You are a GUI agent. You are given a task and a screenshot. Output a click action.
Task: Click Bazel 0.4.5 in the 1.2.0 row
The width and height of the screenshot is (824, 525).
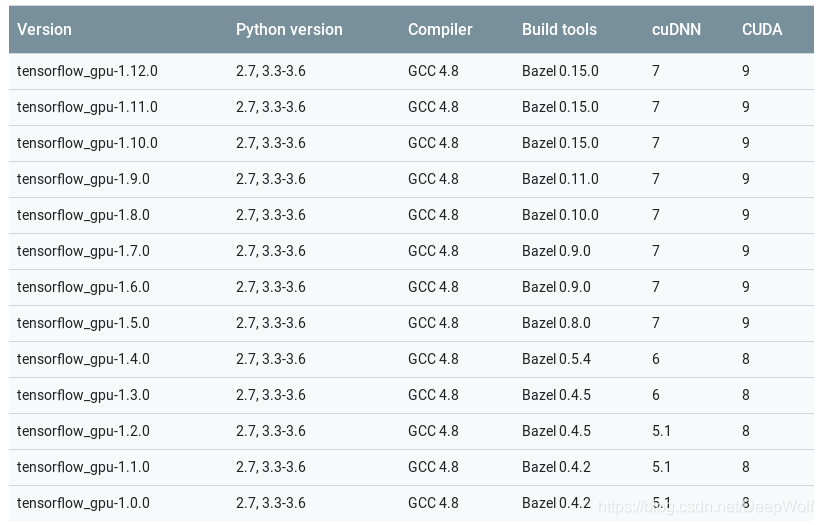(x=556, y=431)
